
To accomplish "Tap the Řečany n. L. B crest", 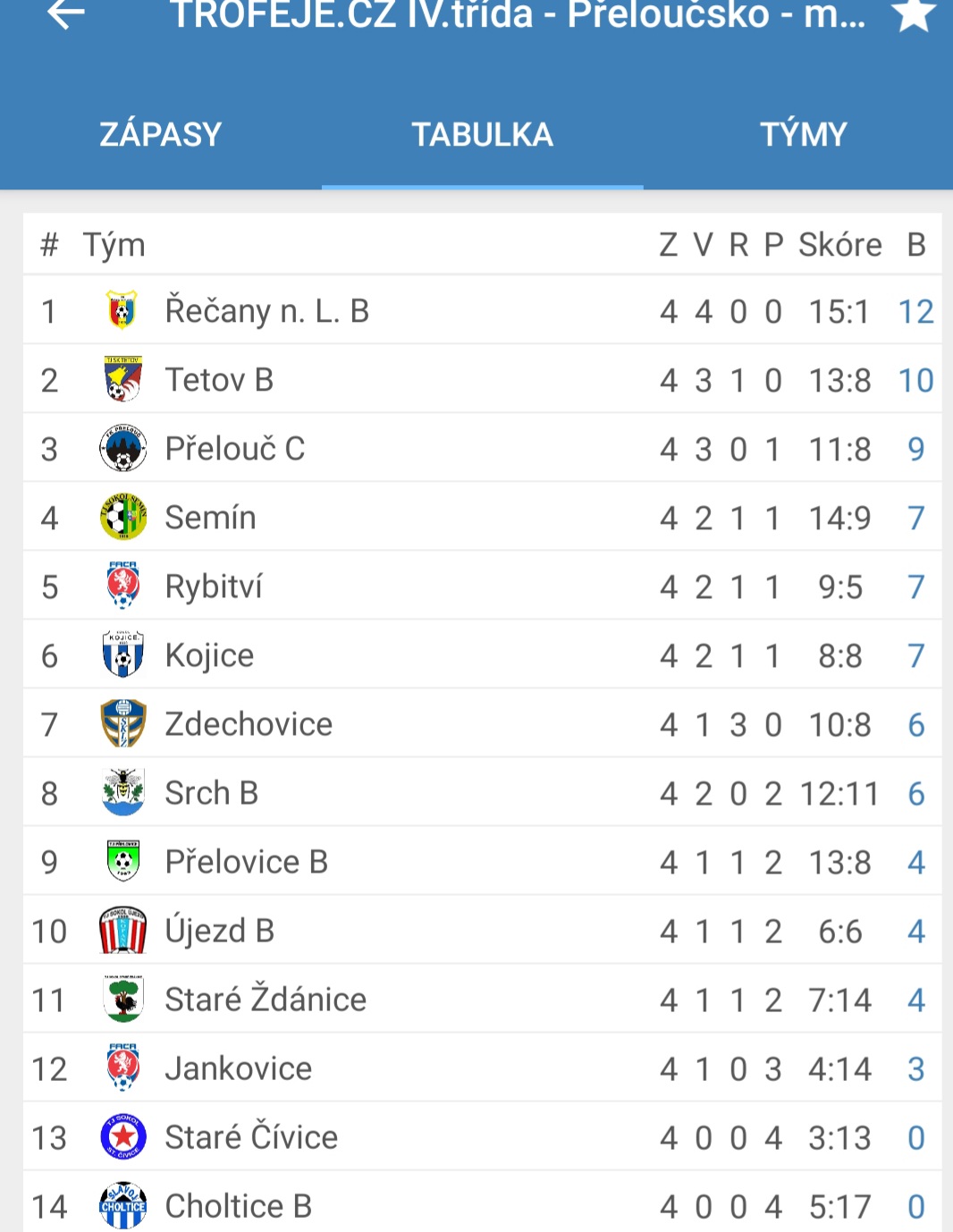I will click(122, 310).
